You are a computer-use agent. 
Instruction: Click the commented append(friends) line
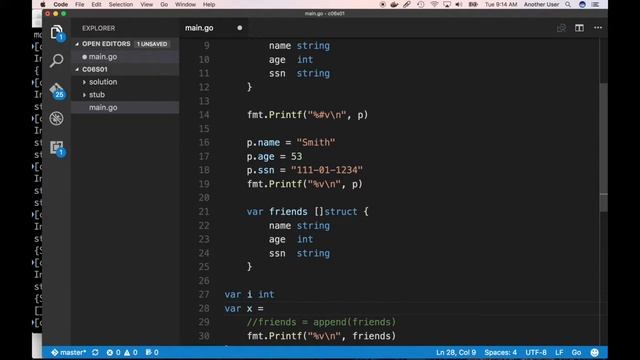(321, 322)
